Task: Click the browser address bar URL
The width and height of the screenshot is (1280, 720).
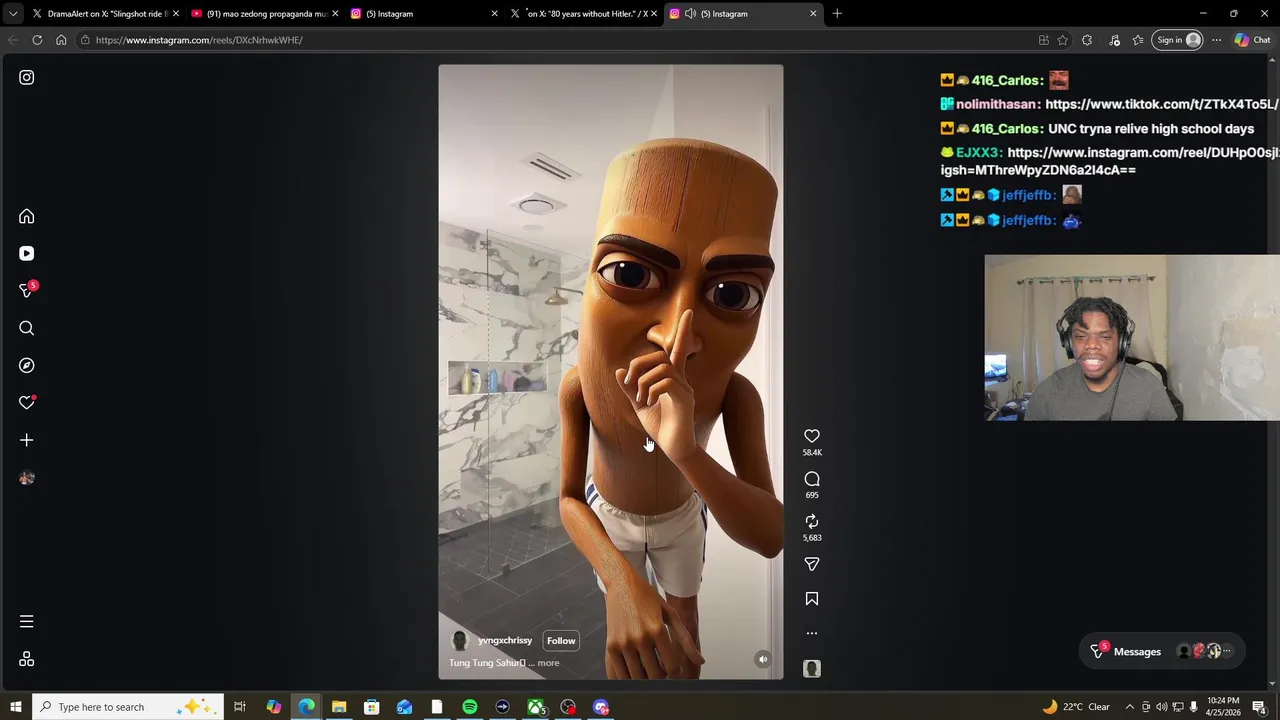Action: pyautogui.click(x=199, y=40)
